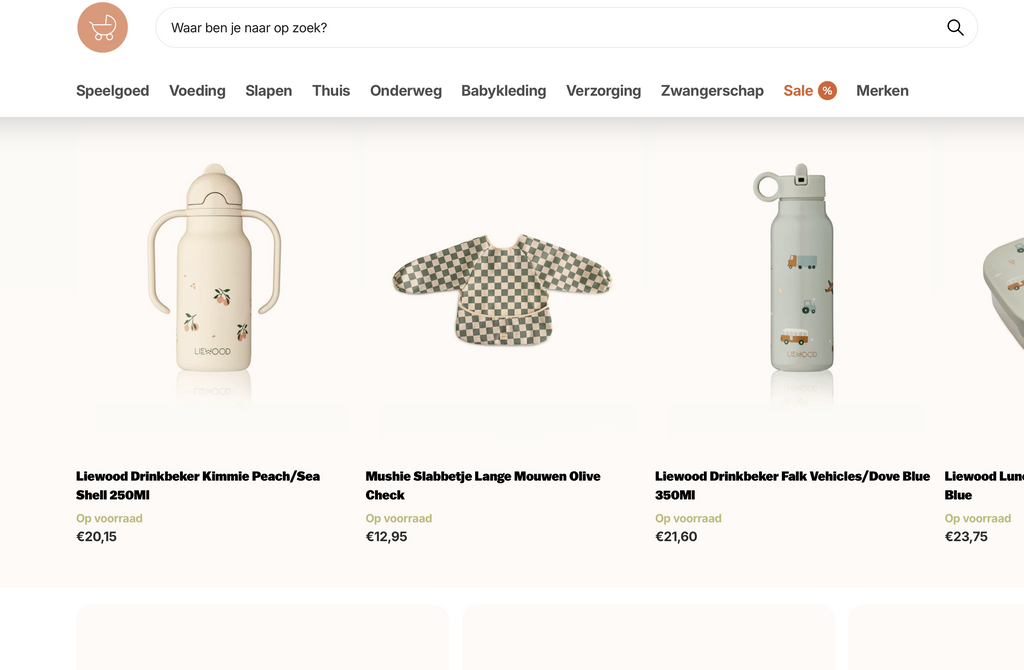Open the Babykleding menu
The image size is (1024, 670).
503,91
